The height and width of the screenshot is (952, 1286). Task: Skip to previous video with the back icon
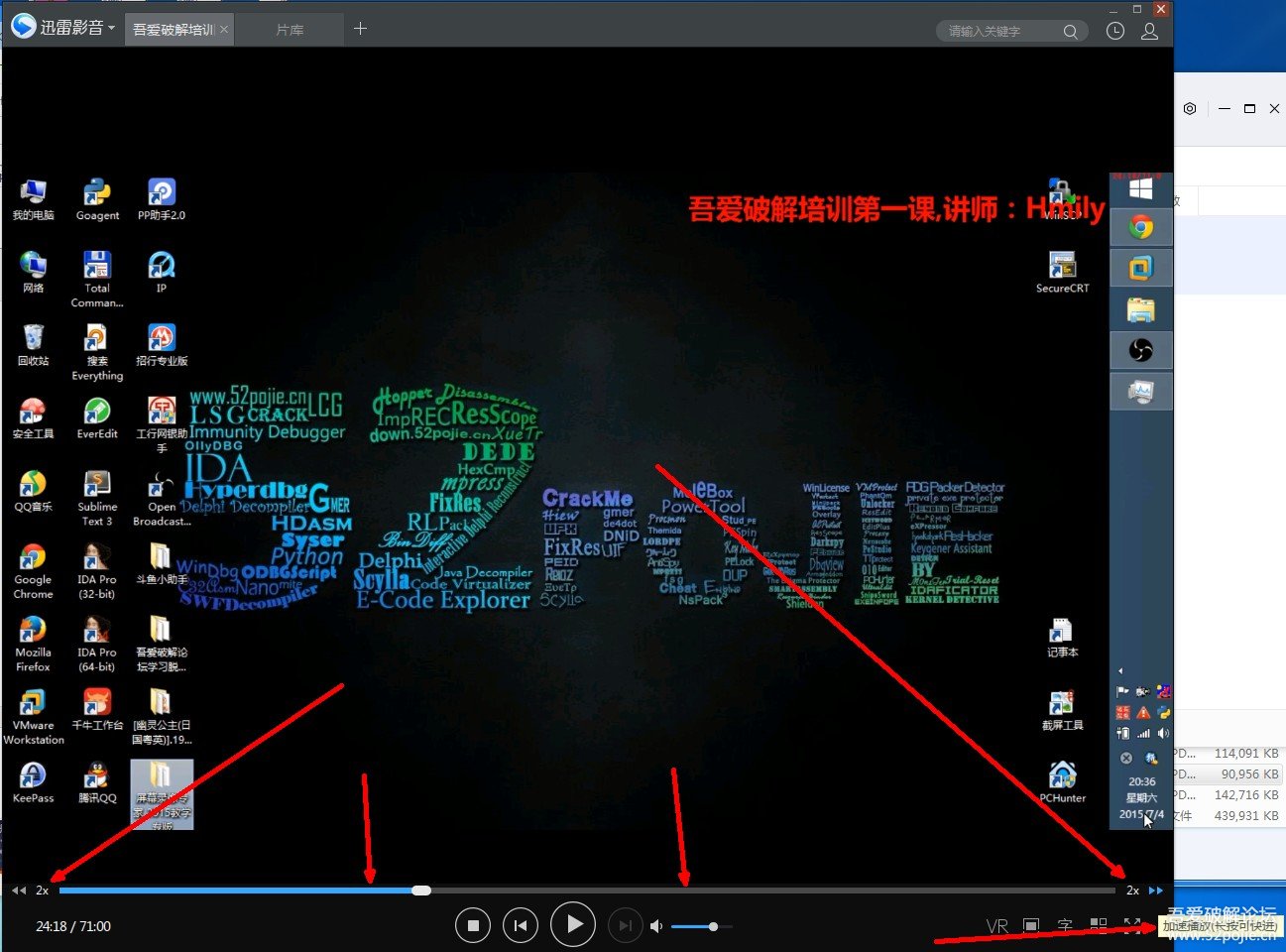(x=521, y=924)
